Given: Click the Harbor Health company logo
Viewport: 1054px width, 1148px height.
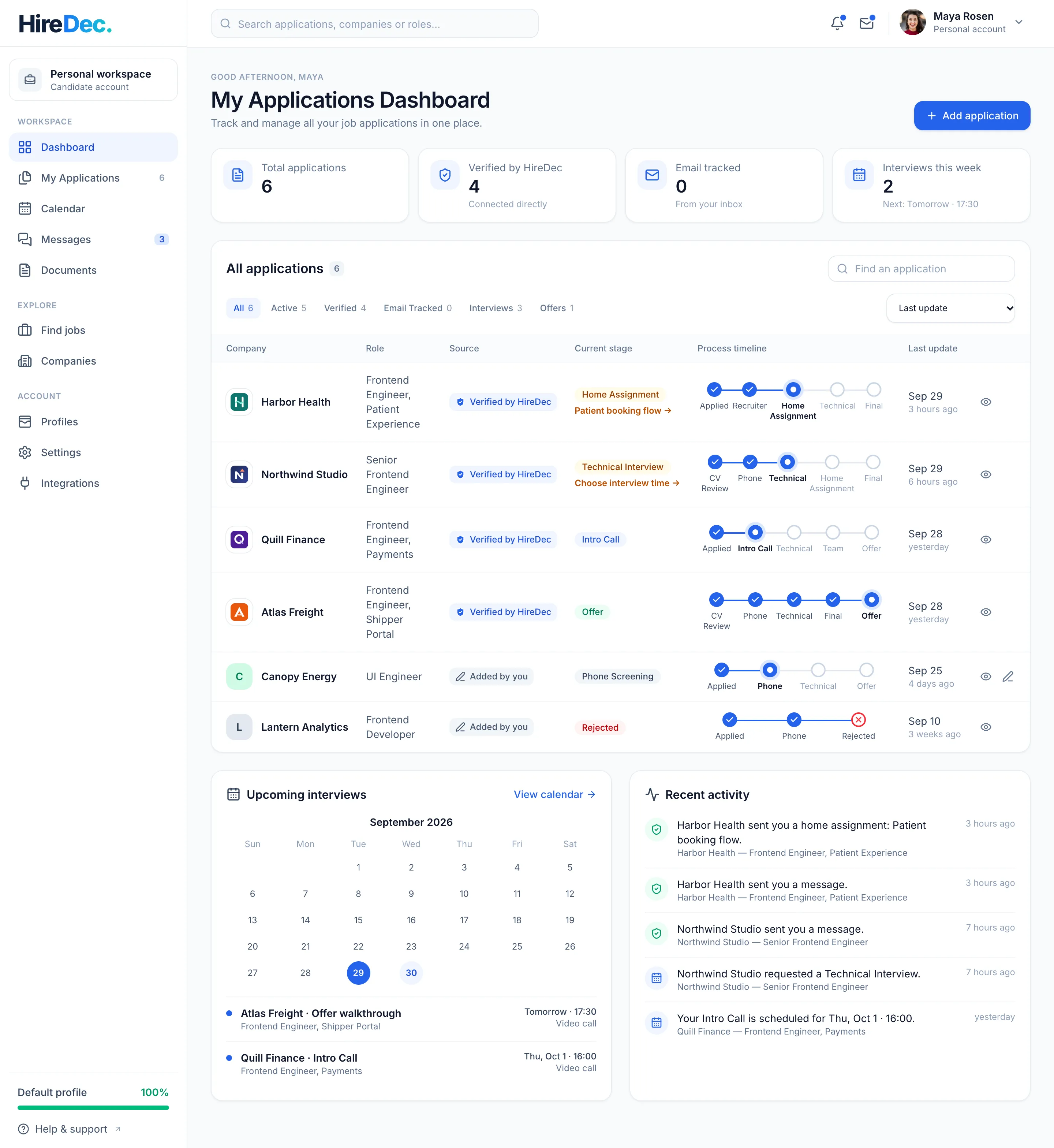Looking at the screenshot, I should [240, 402].
